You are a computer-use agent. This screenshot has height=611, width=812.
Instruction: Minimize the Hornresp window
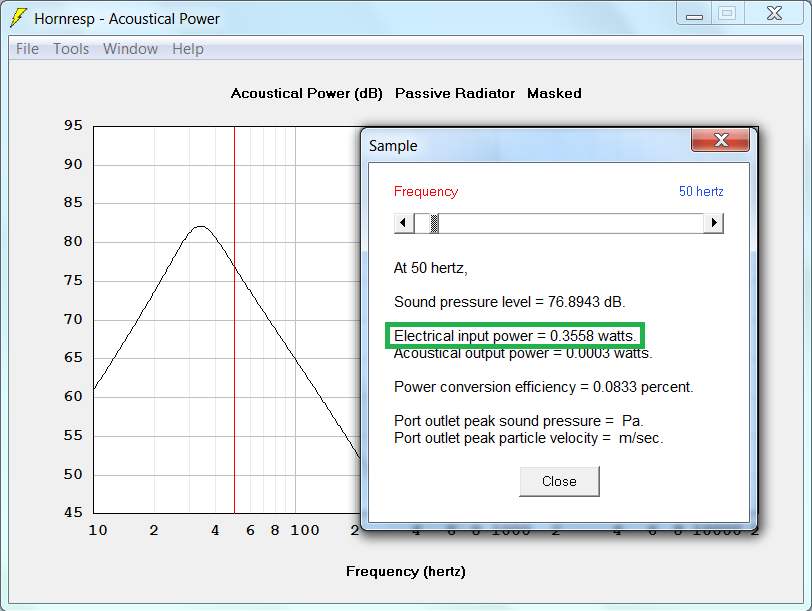point(694,14)
